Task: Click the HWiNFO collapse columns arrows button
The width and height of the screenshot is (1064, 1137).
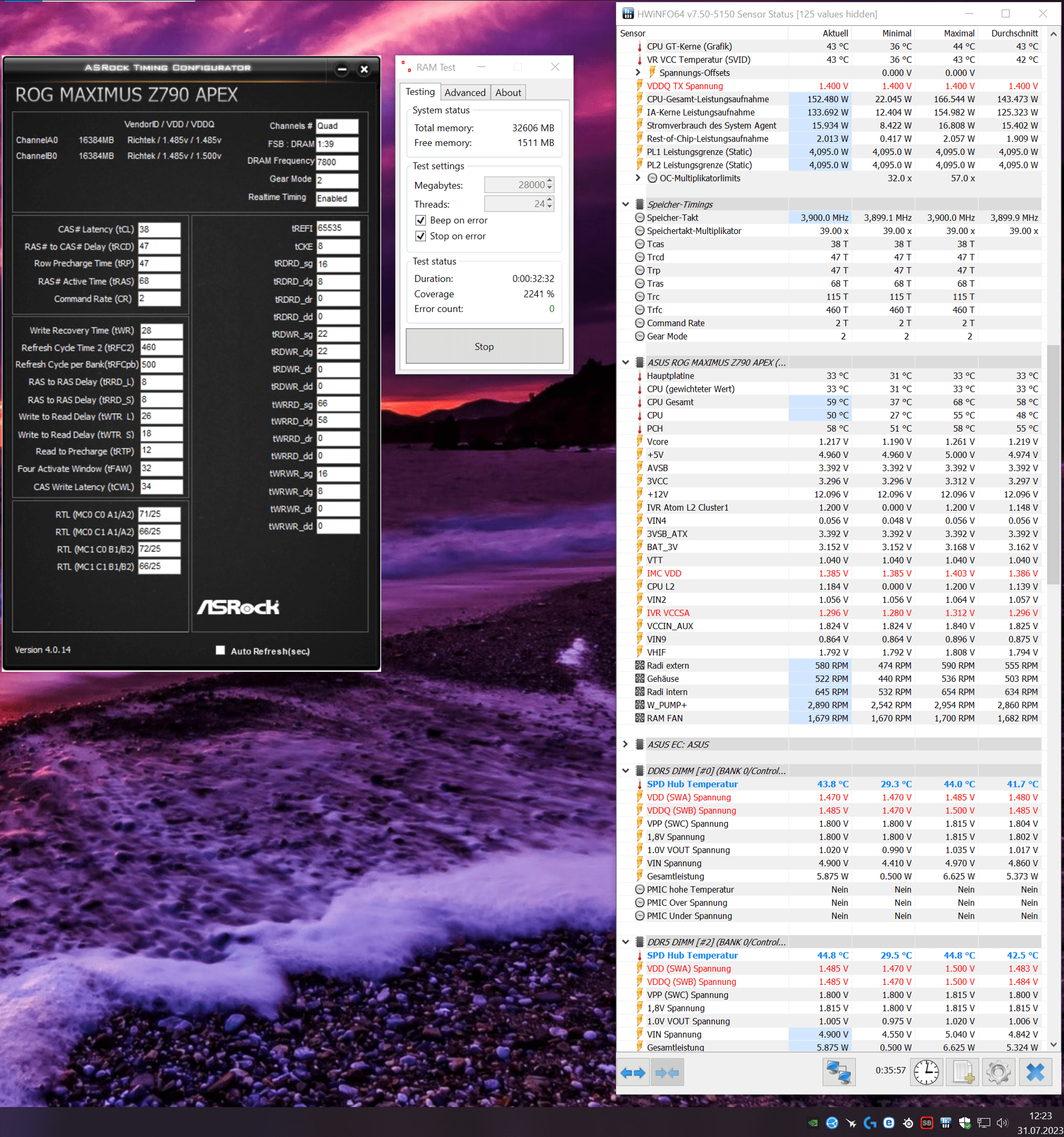Action: pos(667,1072)
